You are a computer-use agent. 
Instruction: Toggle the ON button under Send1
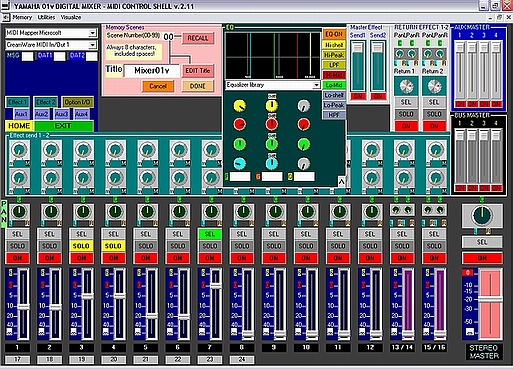coord(358,96)
